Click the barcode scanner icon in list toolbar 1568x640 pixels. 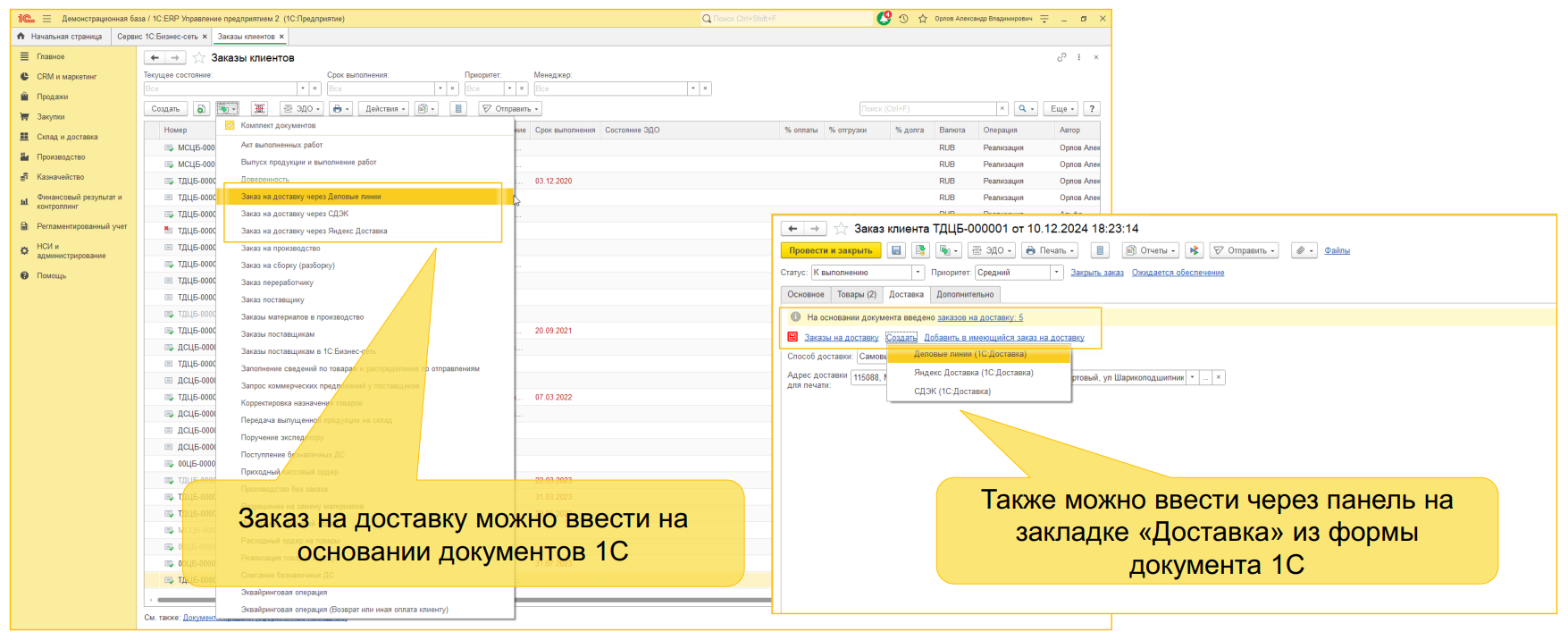pos(259,109)
